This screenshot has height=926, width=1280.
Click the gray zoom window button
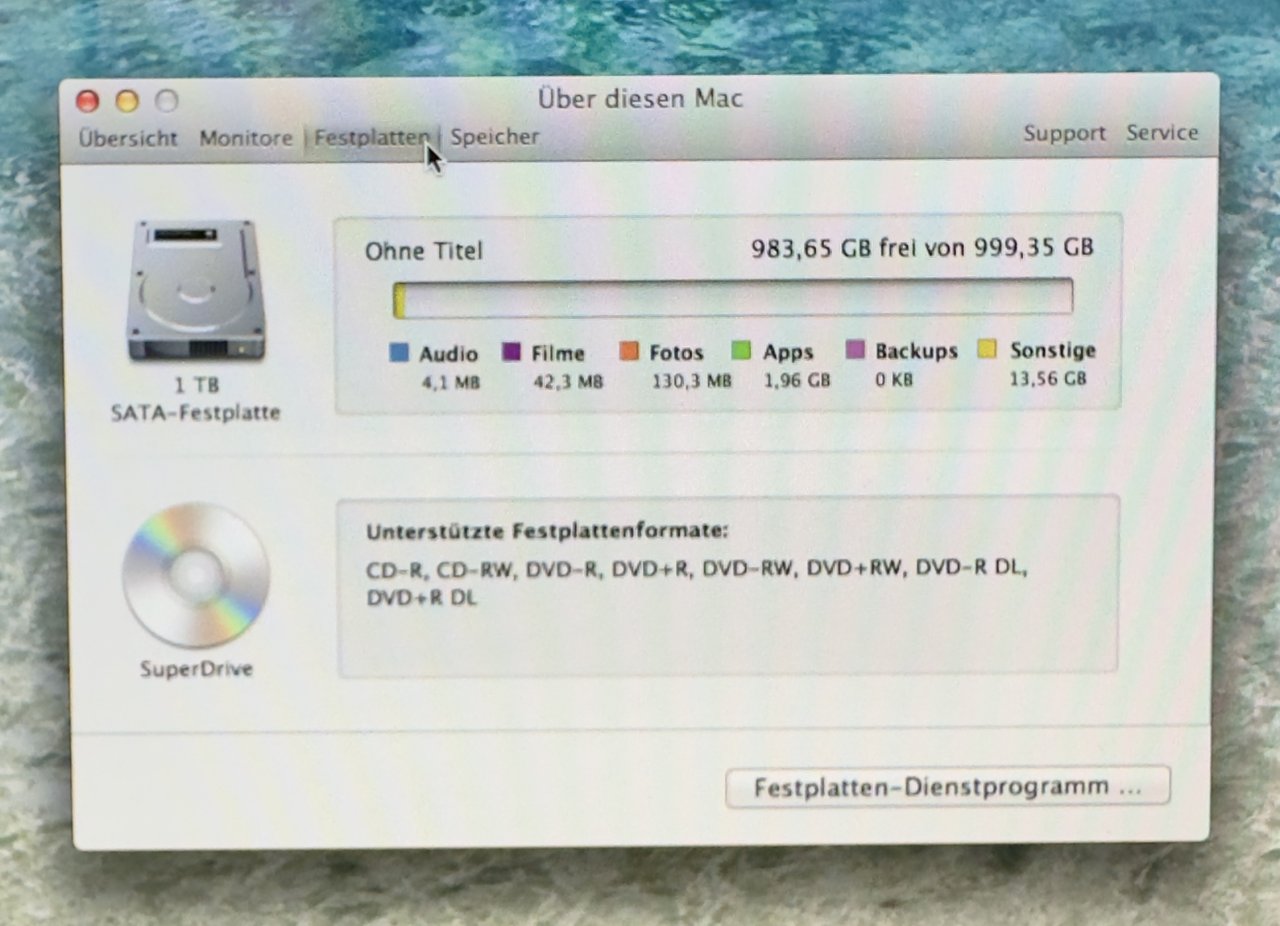click(167, 100)
